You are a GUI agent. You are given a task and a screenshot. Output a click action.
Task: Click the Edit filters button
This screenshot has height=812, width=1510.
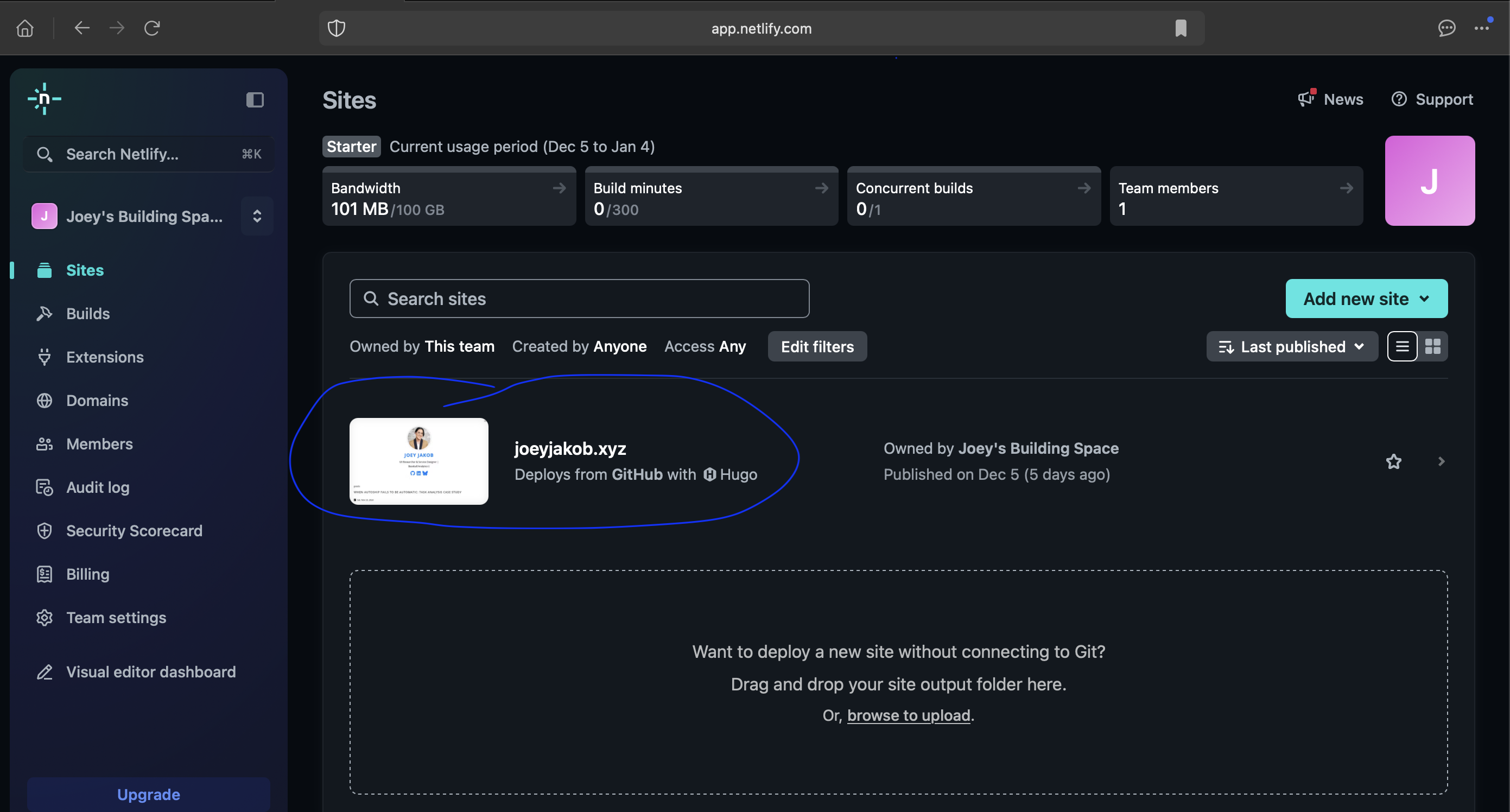(x=816, y=346)
